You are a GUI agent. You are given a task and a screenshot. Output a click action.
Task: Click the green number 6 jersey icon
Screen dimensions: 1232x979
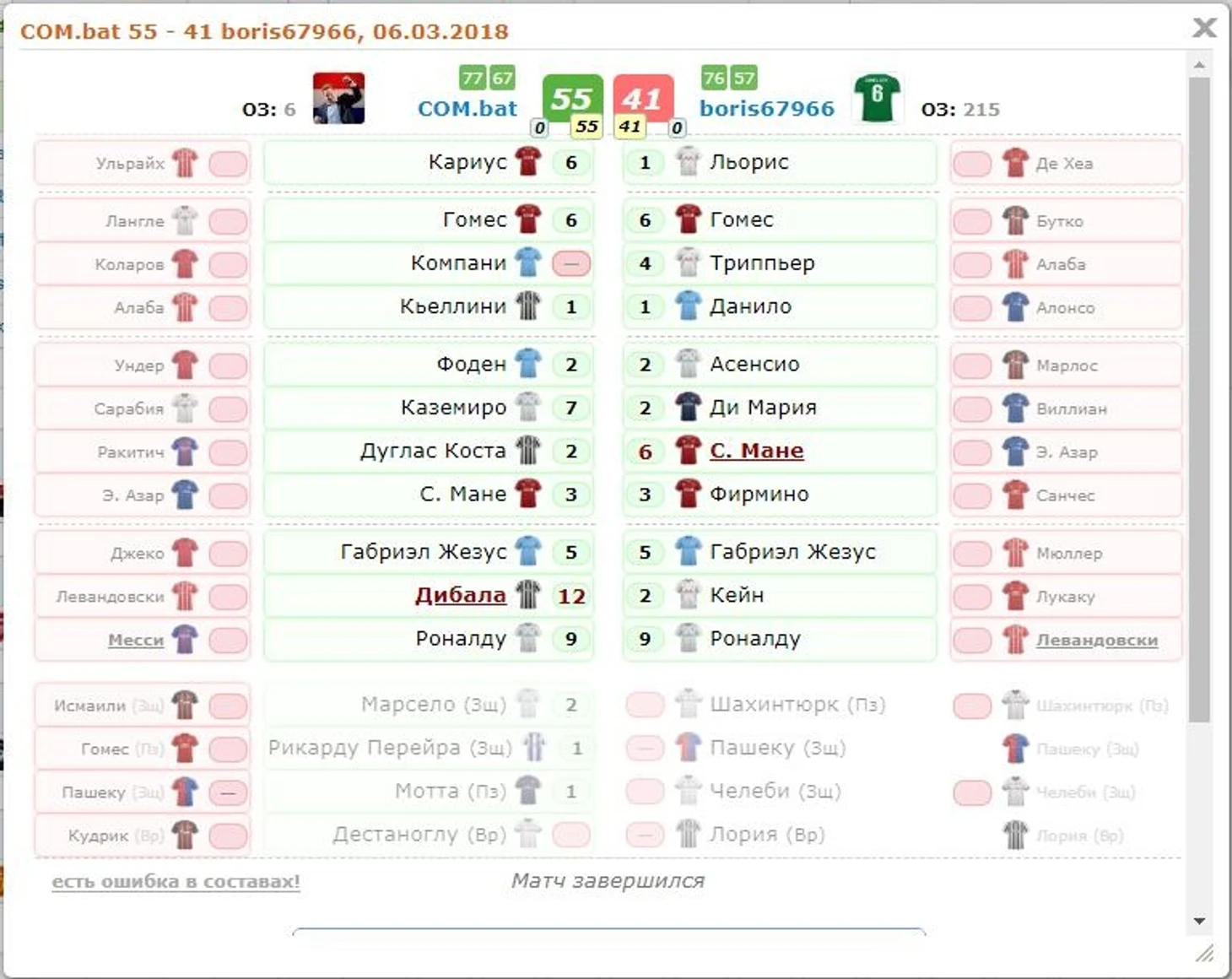[878, 98]
